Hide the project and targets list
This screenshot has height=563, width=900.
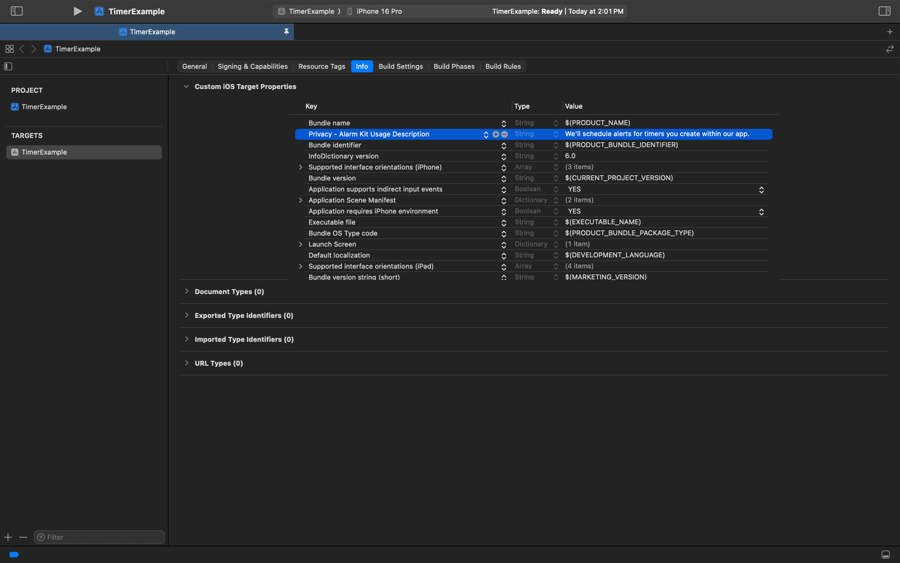point(8,67)
